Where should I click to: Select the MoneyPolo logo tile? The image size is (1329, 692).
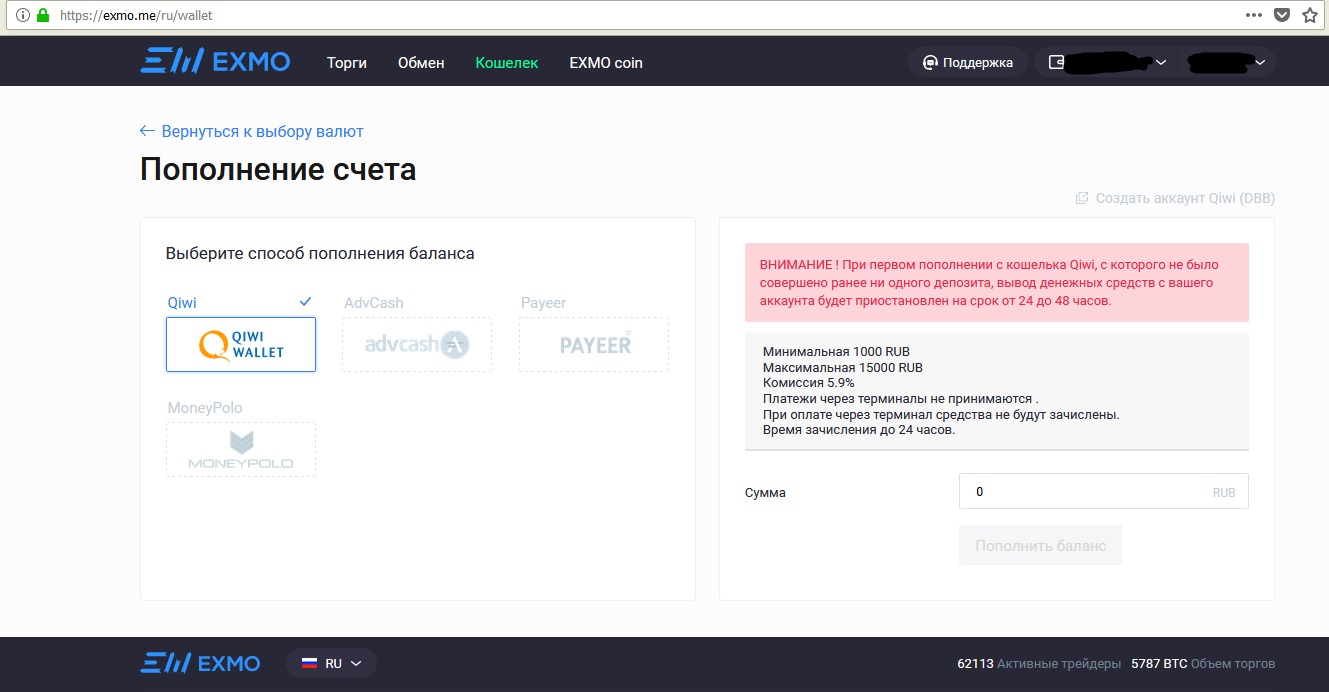tap(241, 449)
